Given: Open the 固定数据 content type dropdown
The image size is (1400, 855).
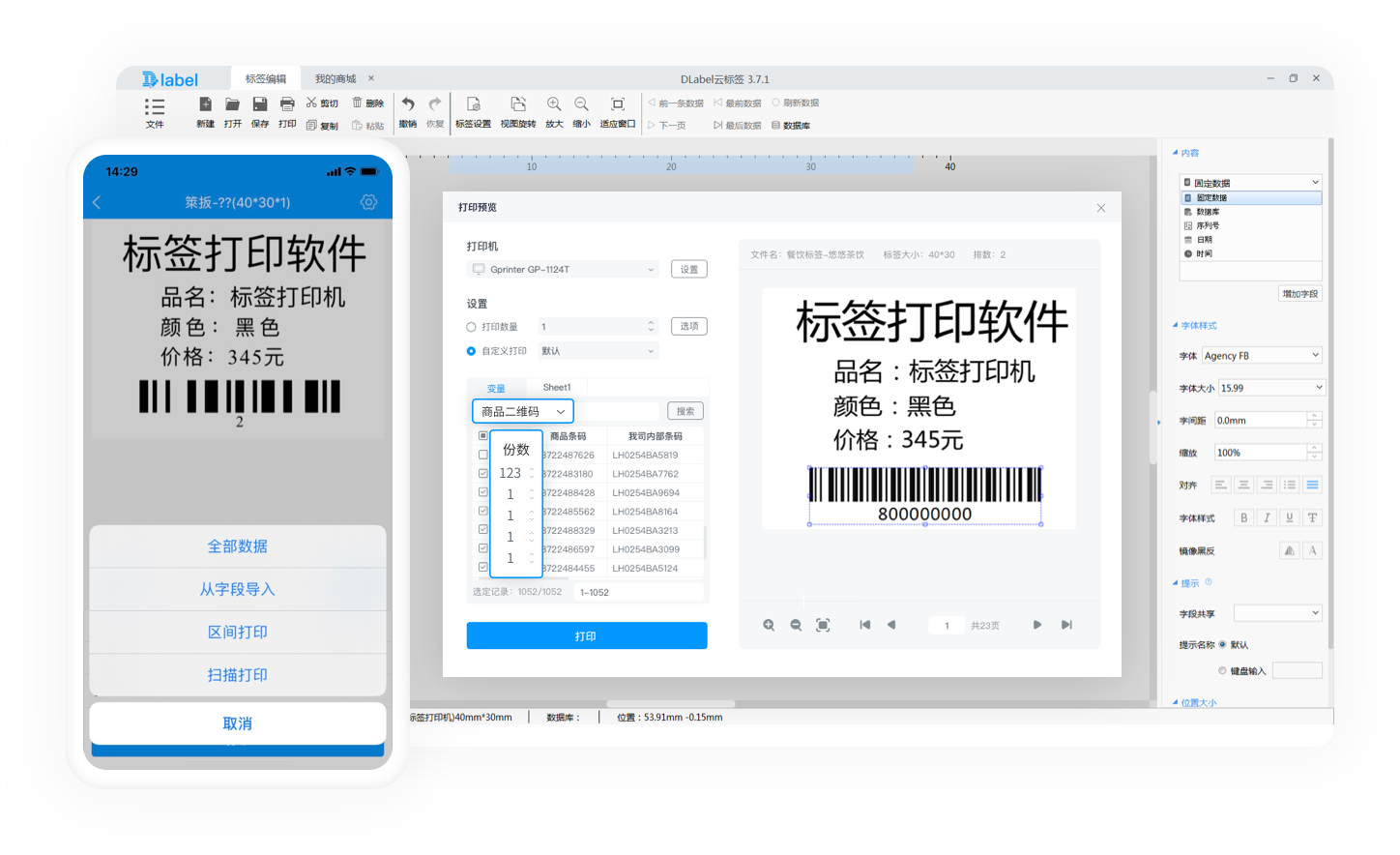Looking at the screenshot, I should pos(1250,182).
